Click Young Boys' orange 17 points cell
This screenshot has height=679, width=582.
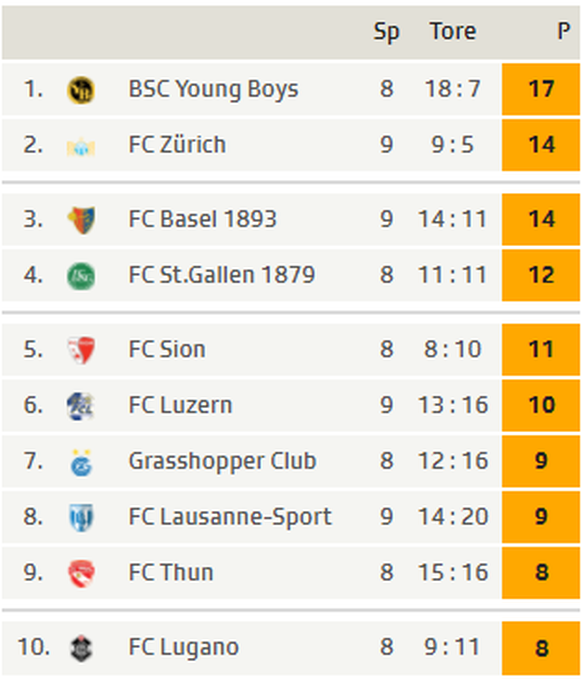pyautogui.click(x=541, y=89)
